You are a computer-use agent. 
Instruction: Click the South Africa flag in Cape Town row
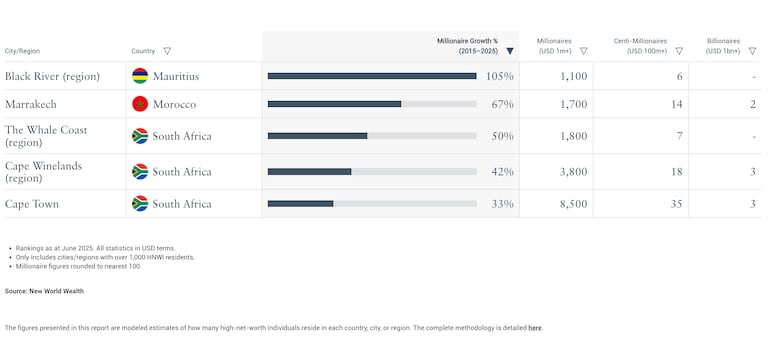(140, 203)
